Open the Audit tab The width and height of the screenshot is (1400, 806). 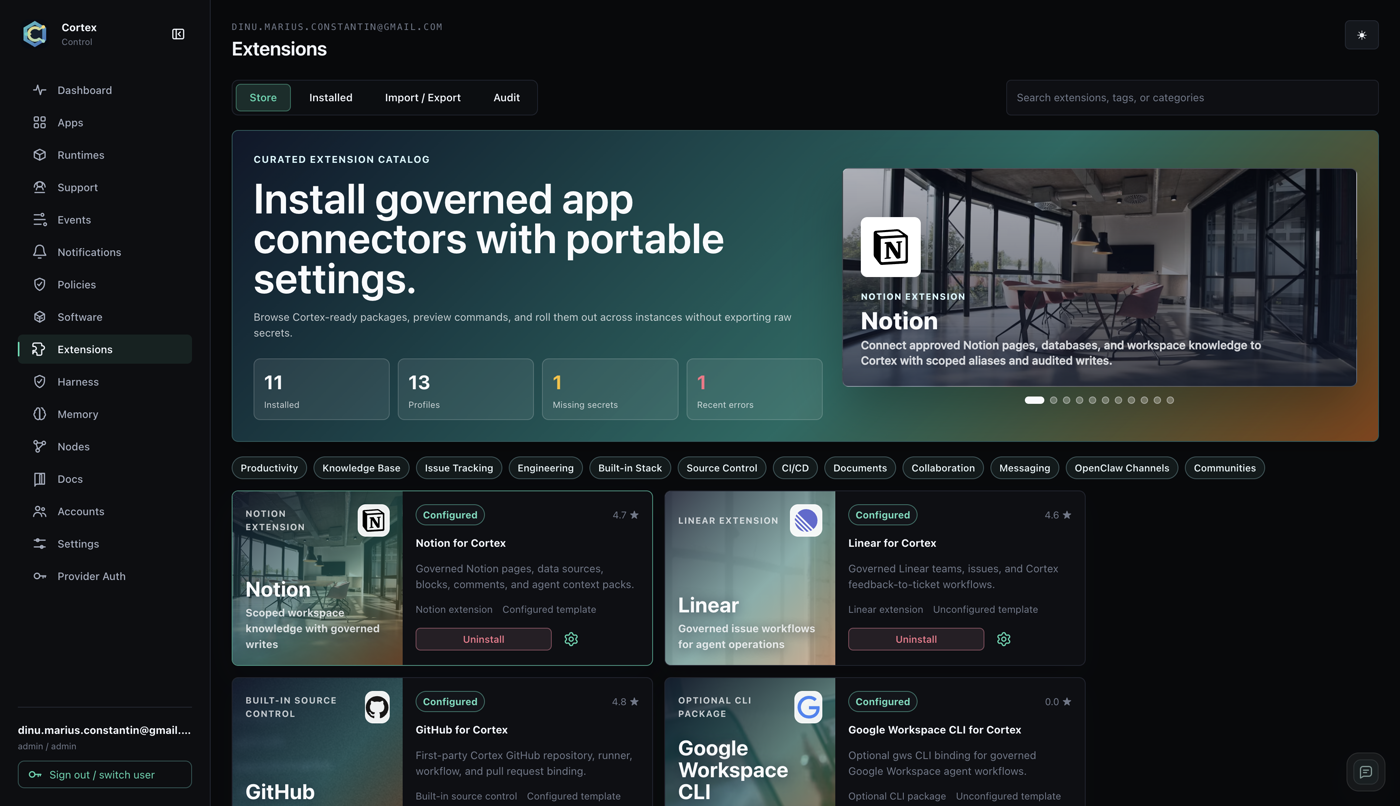(x=507, y=97)
